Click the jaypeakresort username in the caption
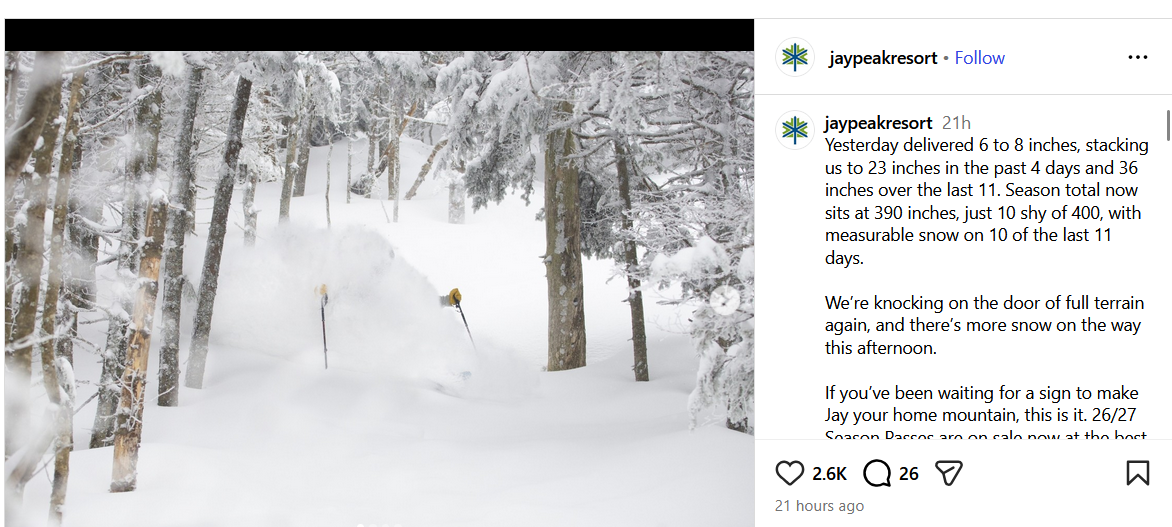This screenshot has width=1172, height=527. pos(878,123)
